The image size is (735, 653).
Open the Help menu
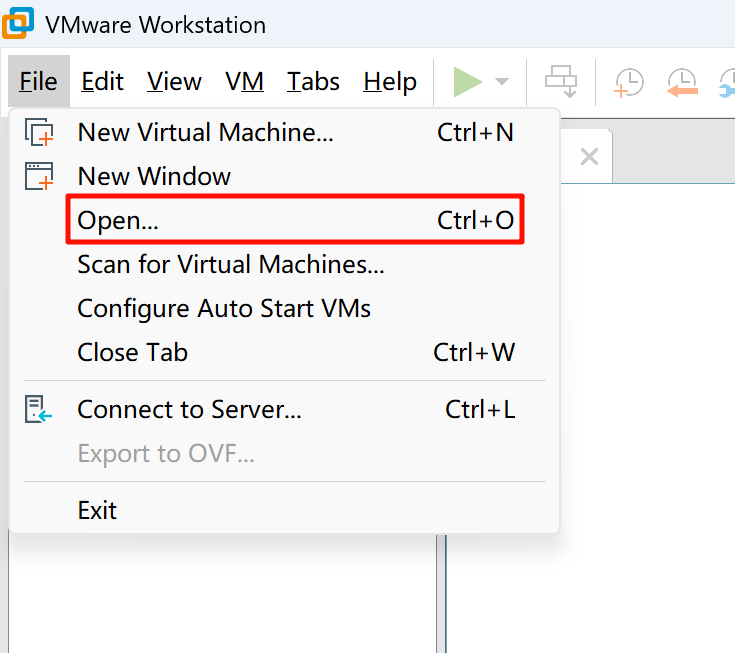[x=390, y=82]
